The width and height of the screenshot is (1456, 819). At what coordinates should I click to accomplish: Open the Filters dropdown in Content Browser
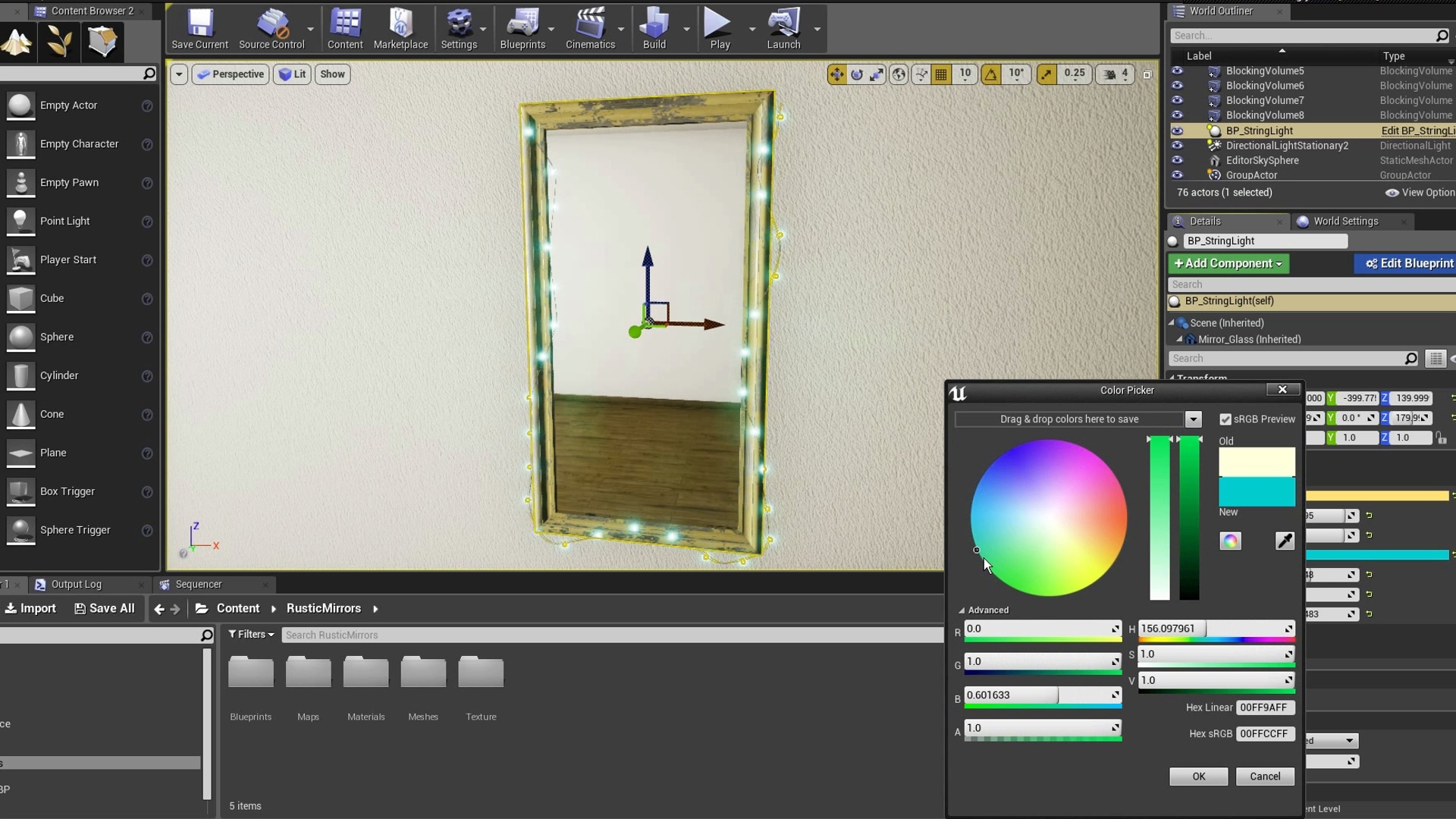coord(251,634)
